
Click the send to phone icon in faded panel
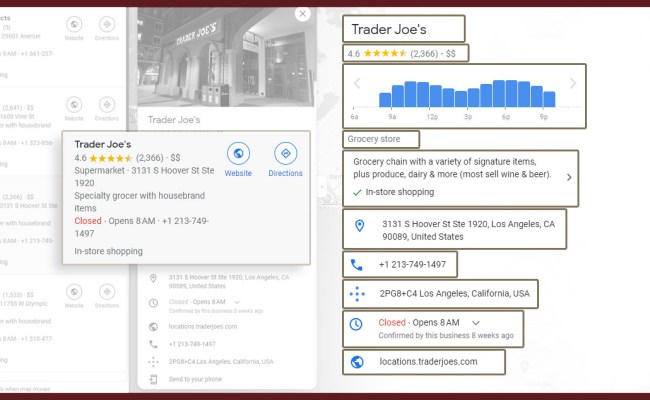pyautogui.click(x=153, y=379)
